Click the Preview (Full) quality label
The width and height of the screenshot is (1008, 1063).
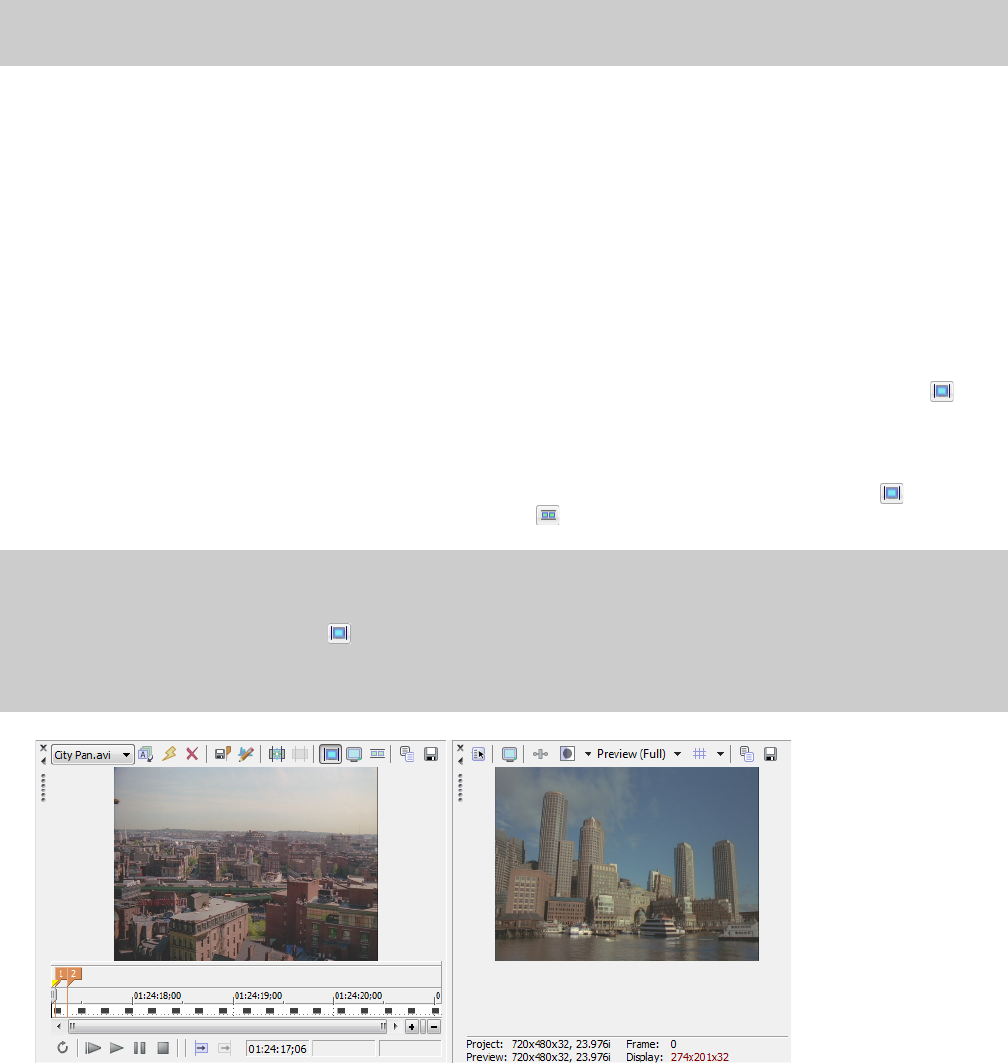(631, 754)
